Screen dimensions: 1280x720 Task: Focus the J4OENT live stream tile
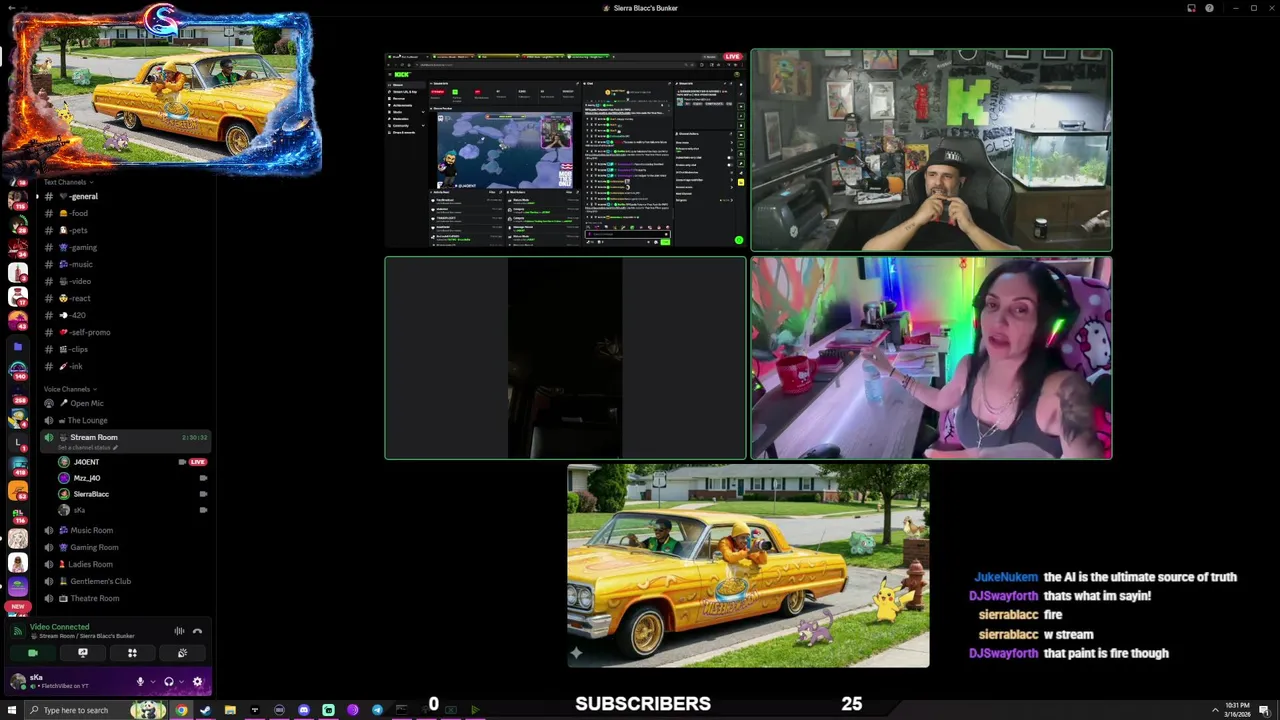565,149
